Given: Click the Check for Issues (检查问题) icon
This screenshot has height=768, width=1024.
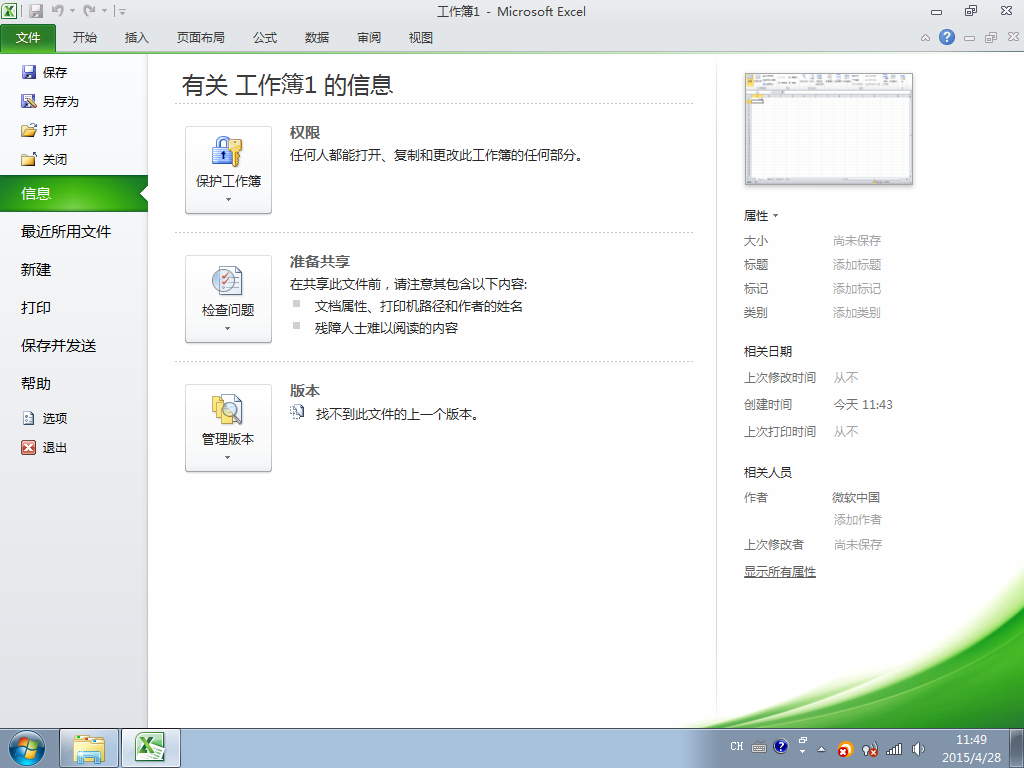Looking at the screenshot, I should 227,281.
